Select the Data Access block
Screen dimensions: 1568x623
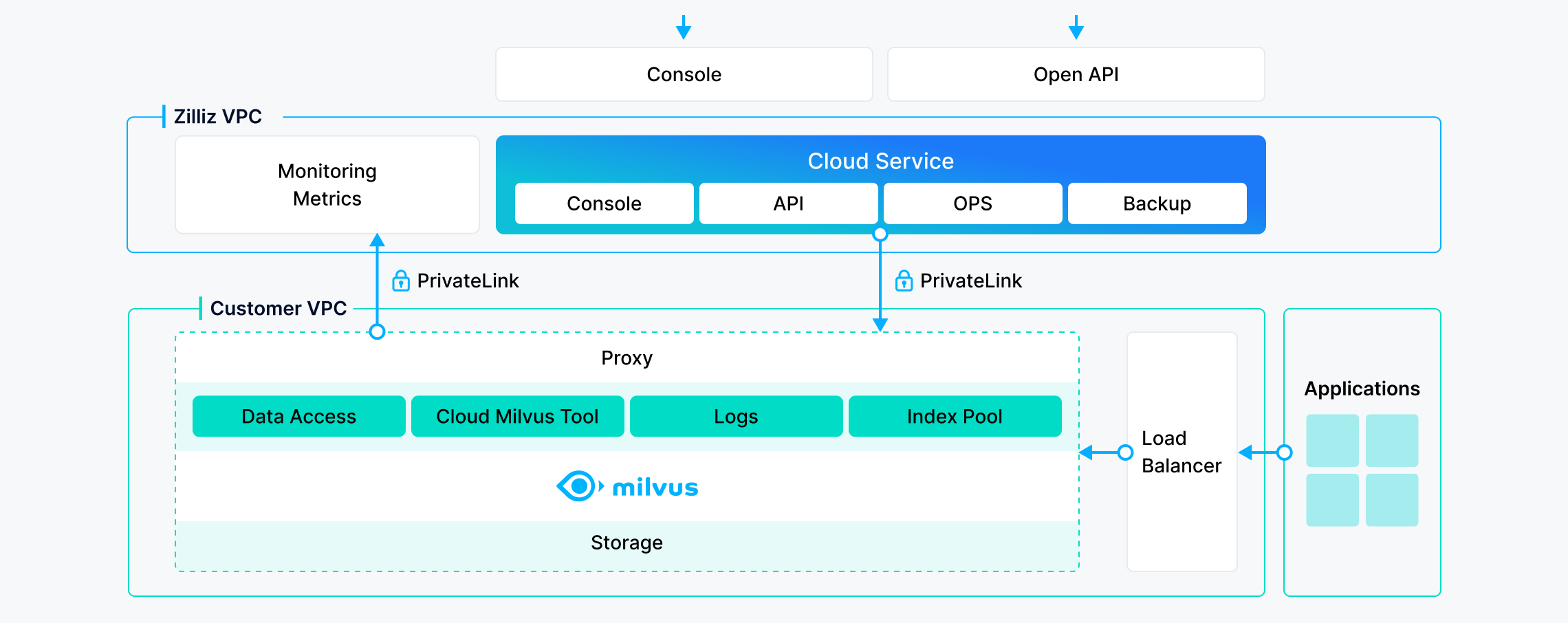[x=298, y=416]
